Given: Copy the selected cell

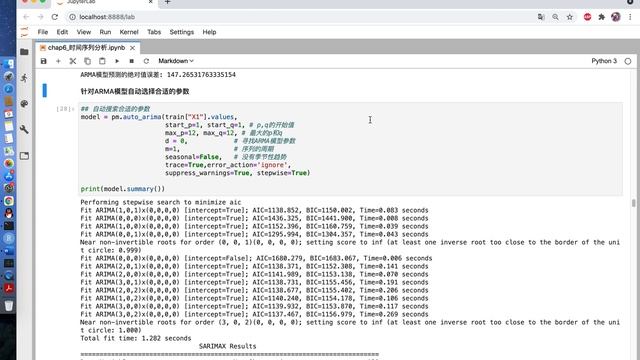Looking at the screenshot, I should [87, 61].
